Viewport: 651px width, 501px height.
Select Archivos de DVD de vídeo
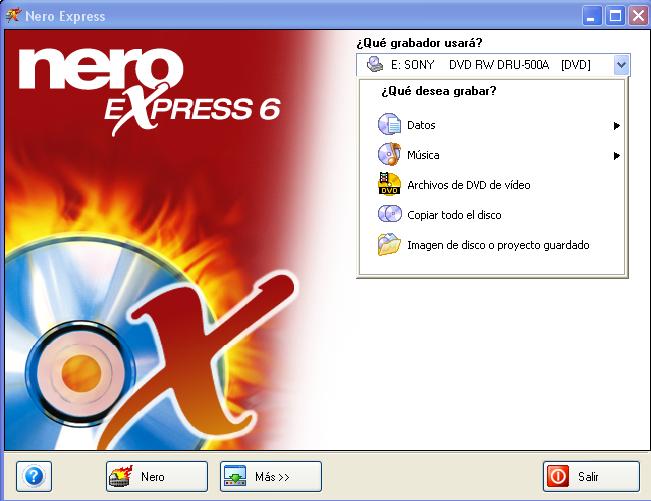point(469,185)
